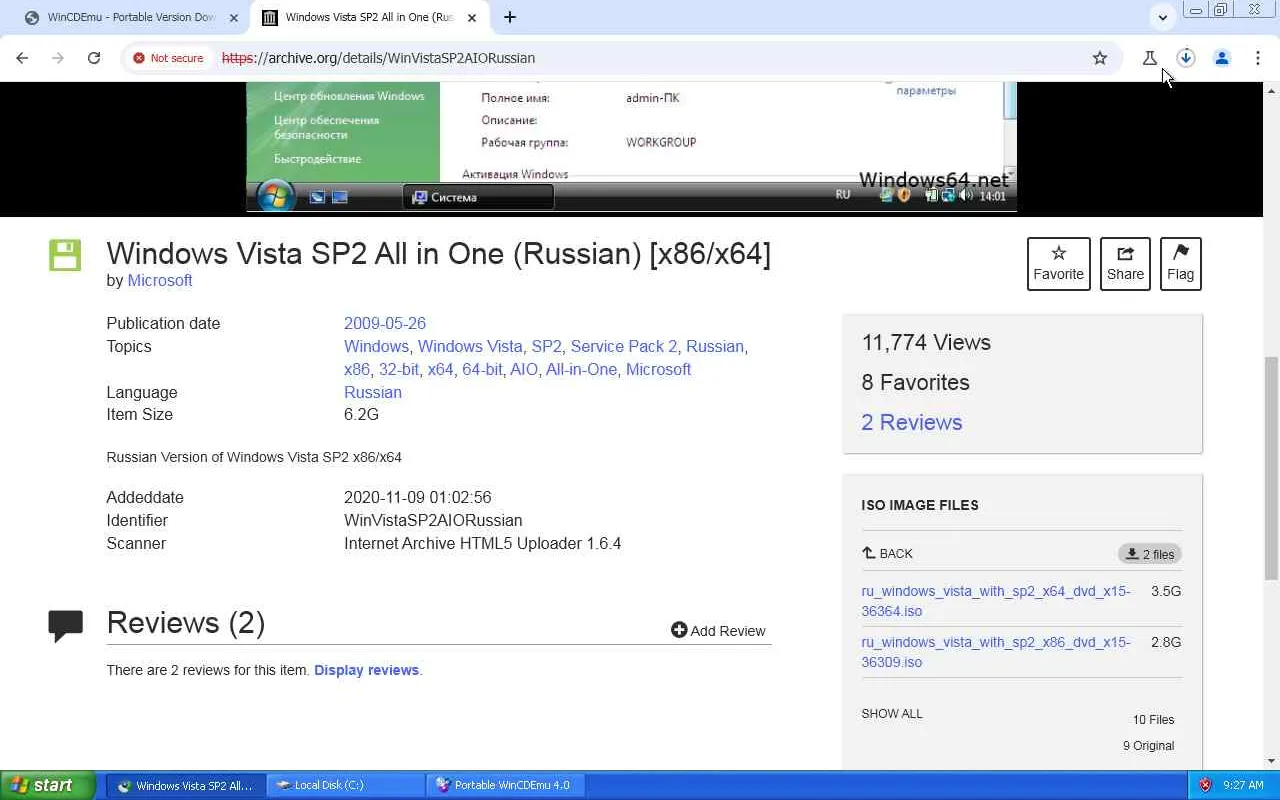This screenshot has height=800, width=1280.
Task: Click the 2 files download pill
Action: [x=1150, y=554]
